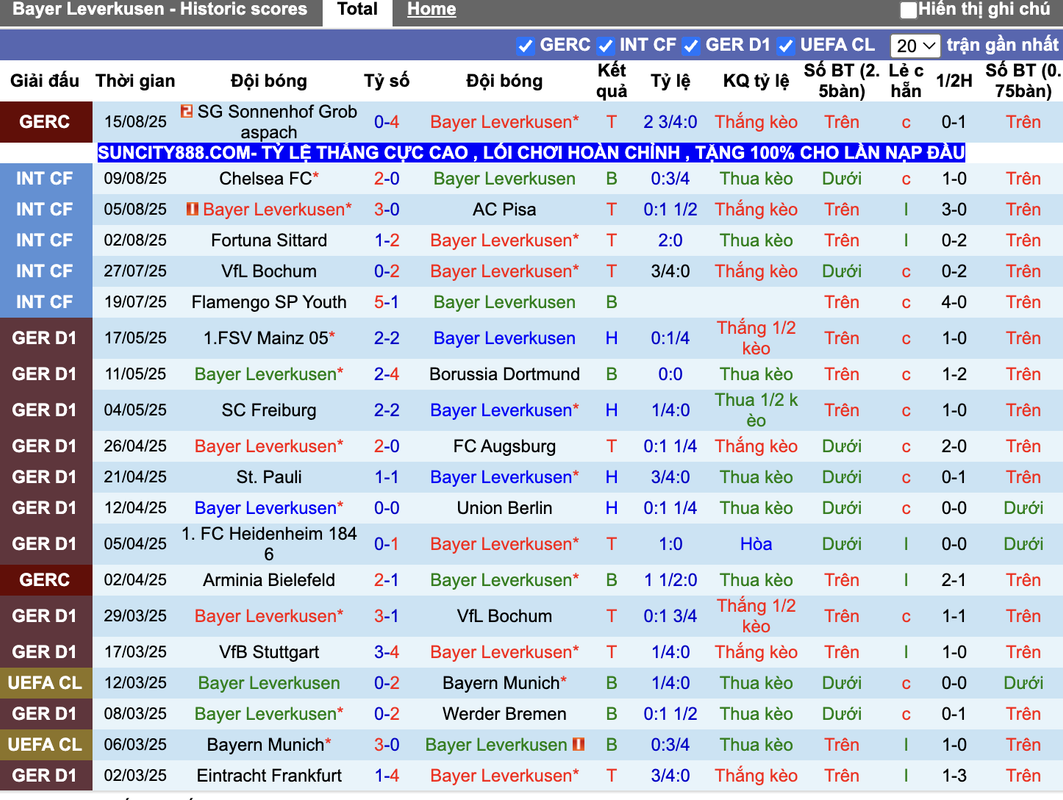Viewport: 1063px width, 800px height.
Task: Click St. Pauli team name
Action: click(x=269, y=477)
